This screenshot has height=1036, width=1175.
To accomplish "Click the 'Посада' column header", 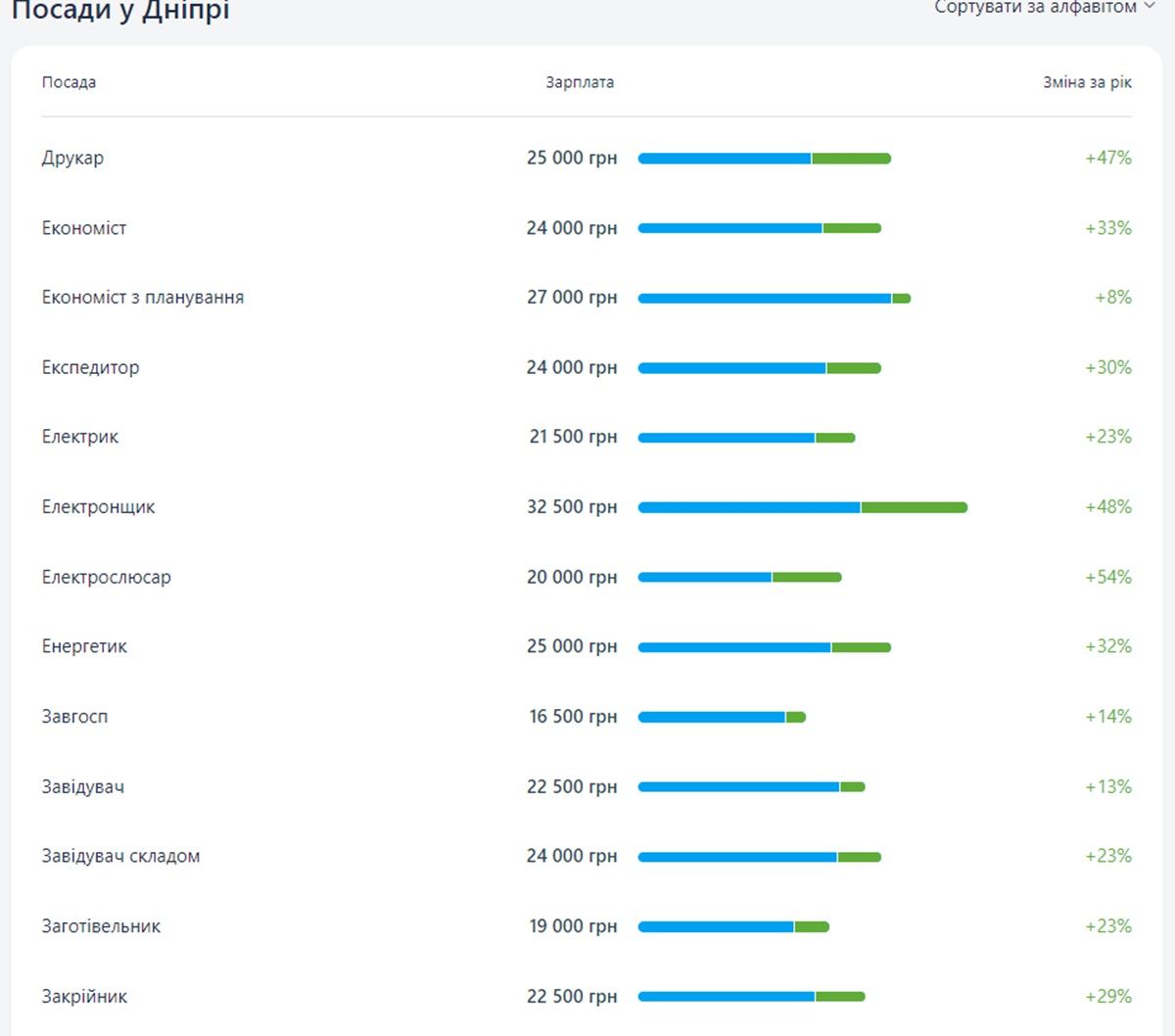I will tap(69, 83).
